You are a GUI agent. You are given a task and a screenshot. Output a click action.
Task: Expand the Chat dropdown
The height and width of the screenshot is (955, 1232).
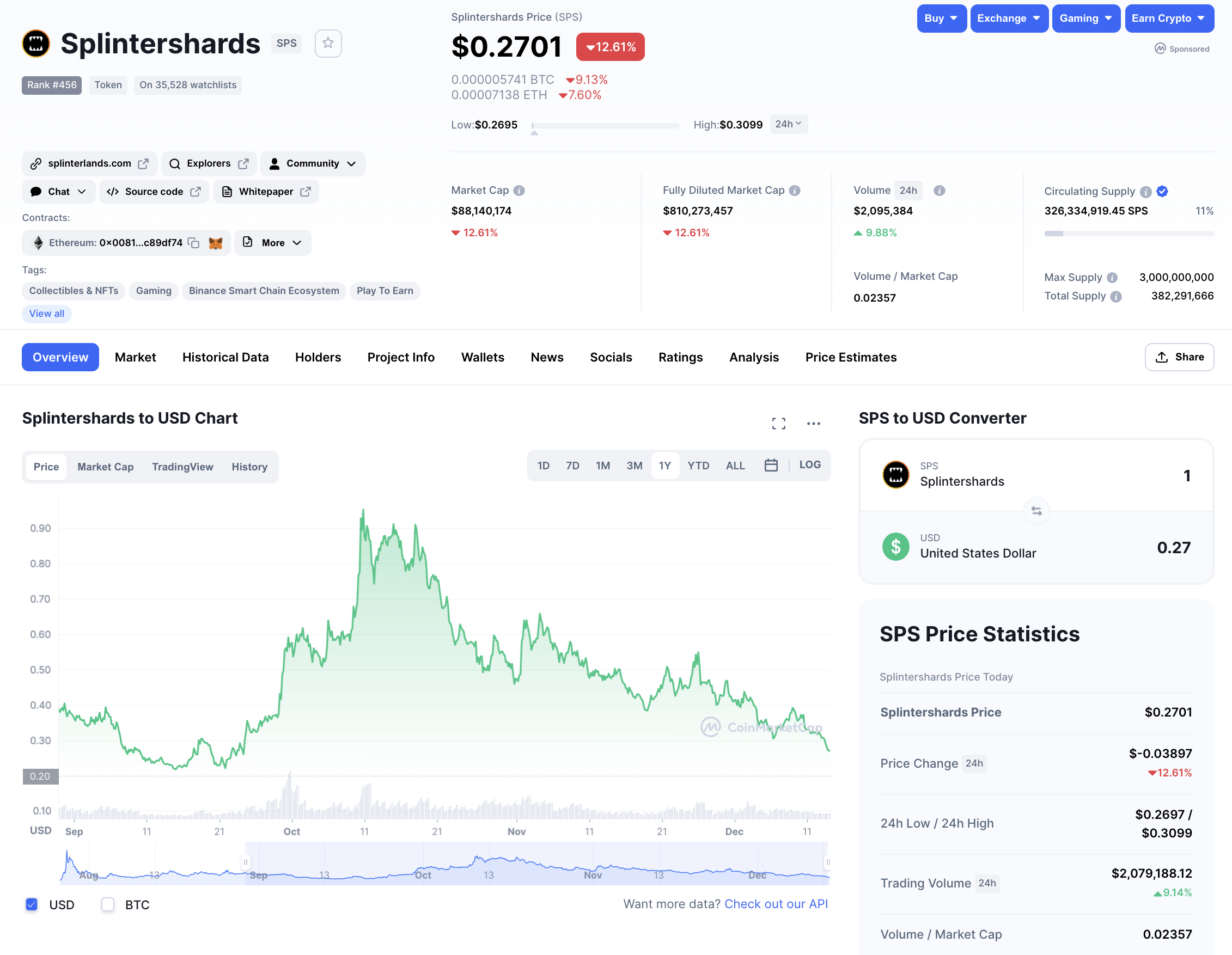[59, 192]
